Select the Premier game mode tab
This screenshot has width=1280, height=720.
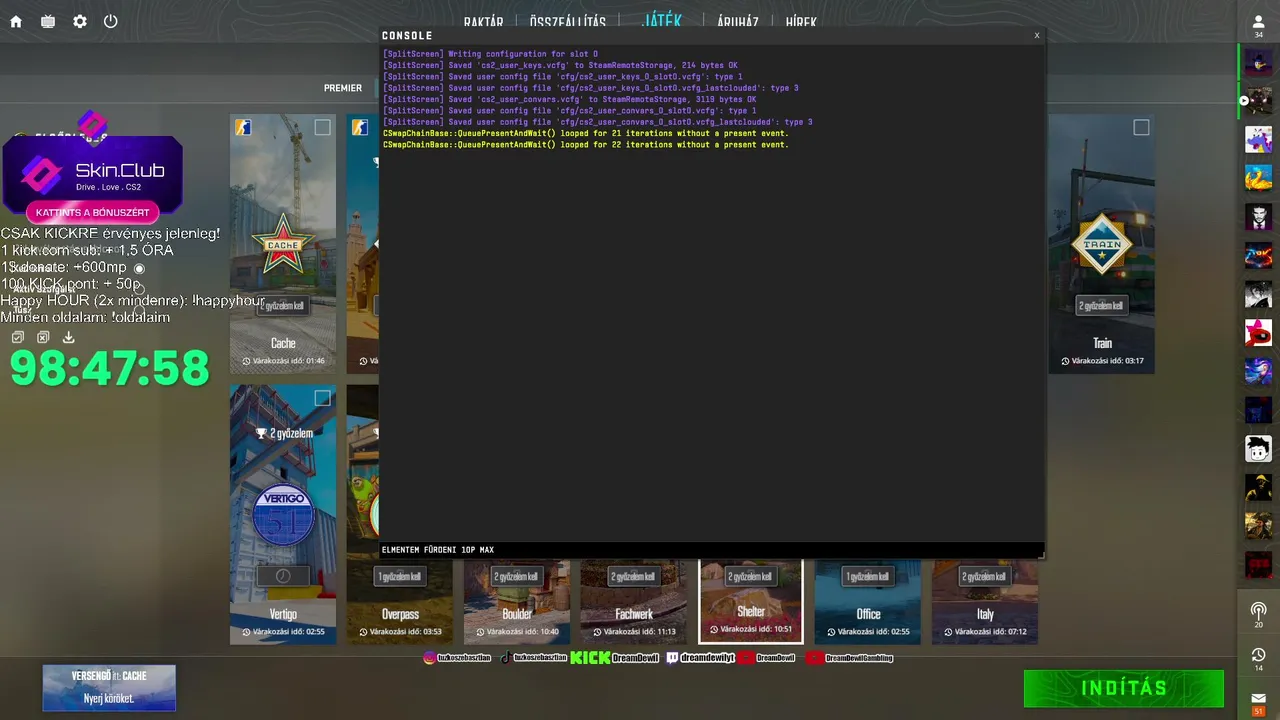pos(343,88)
